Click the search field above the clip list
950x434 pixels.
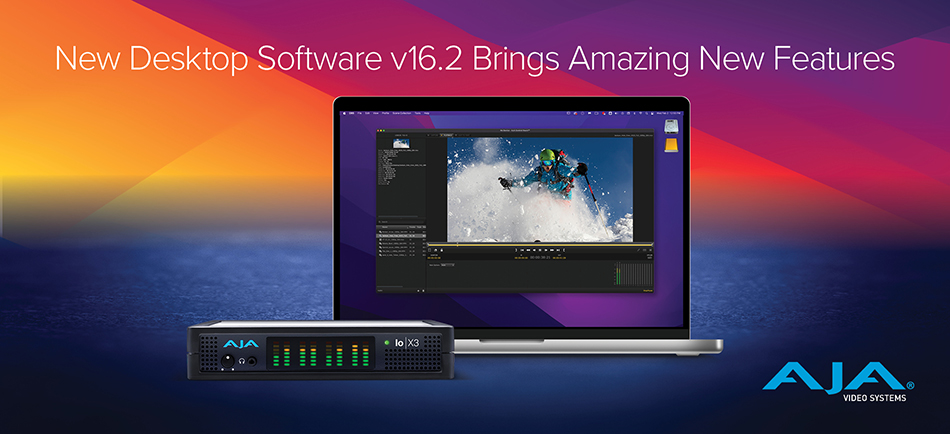401,222
